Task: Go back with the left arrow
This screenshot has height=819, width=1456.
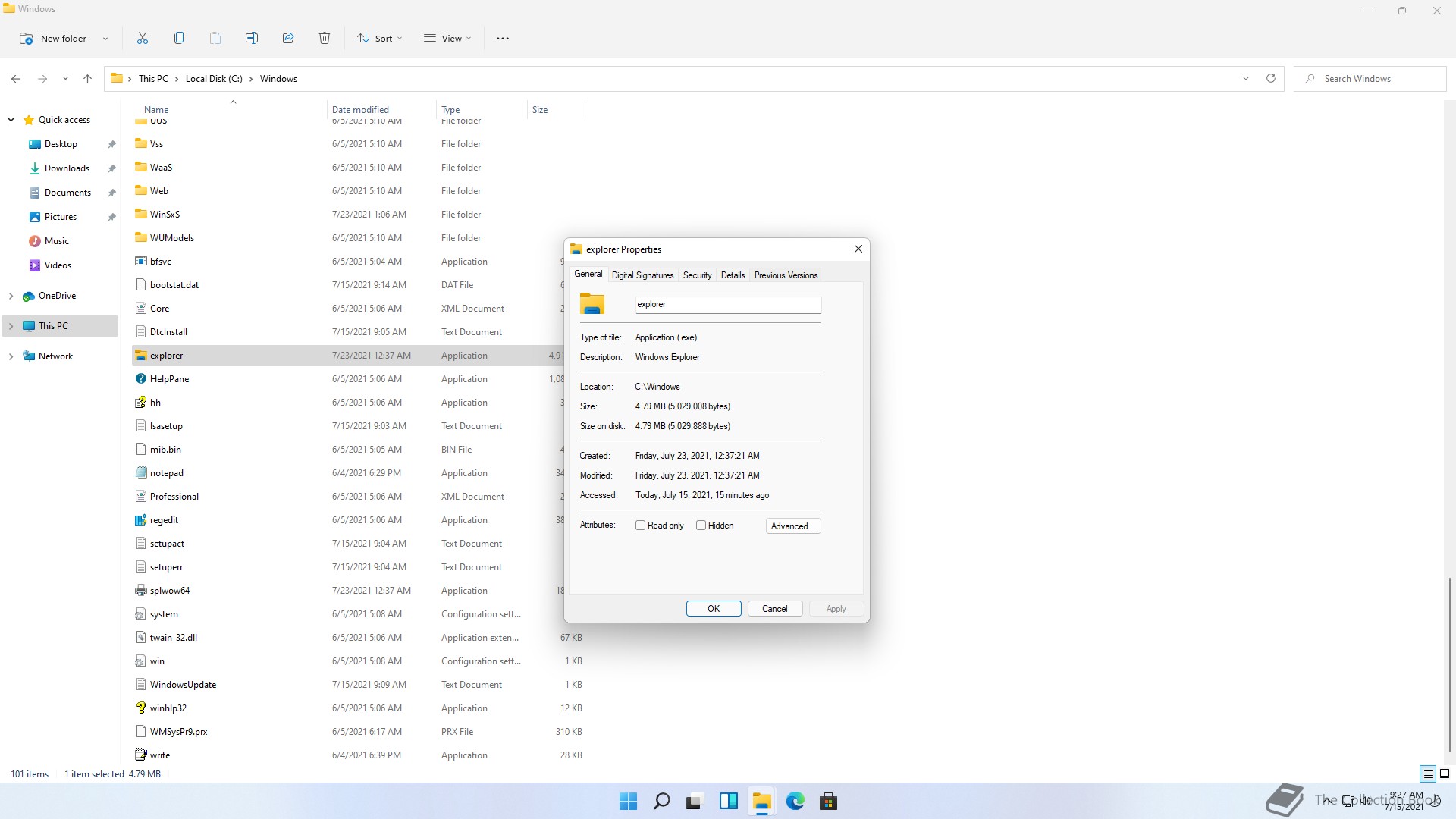Action: 16,79
